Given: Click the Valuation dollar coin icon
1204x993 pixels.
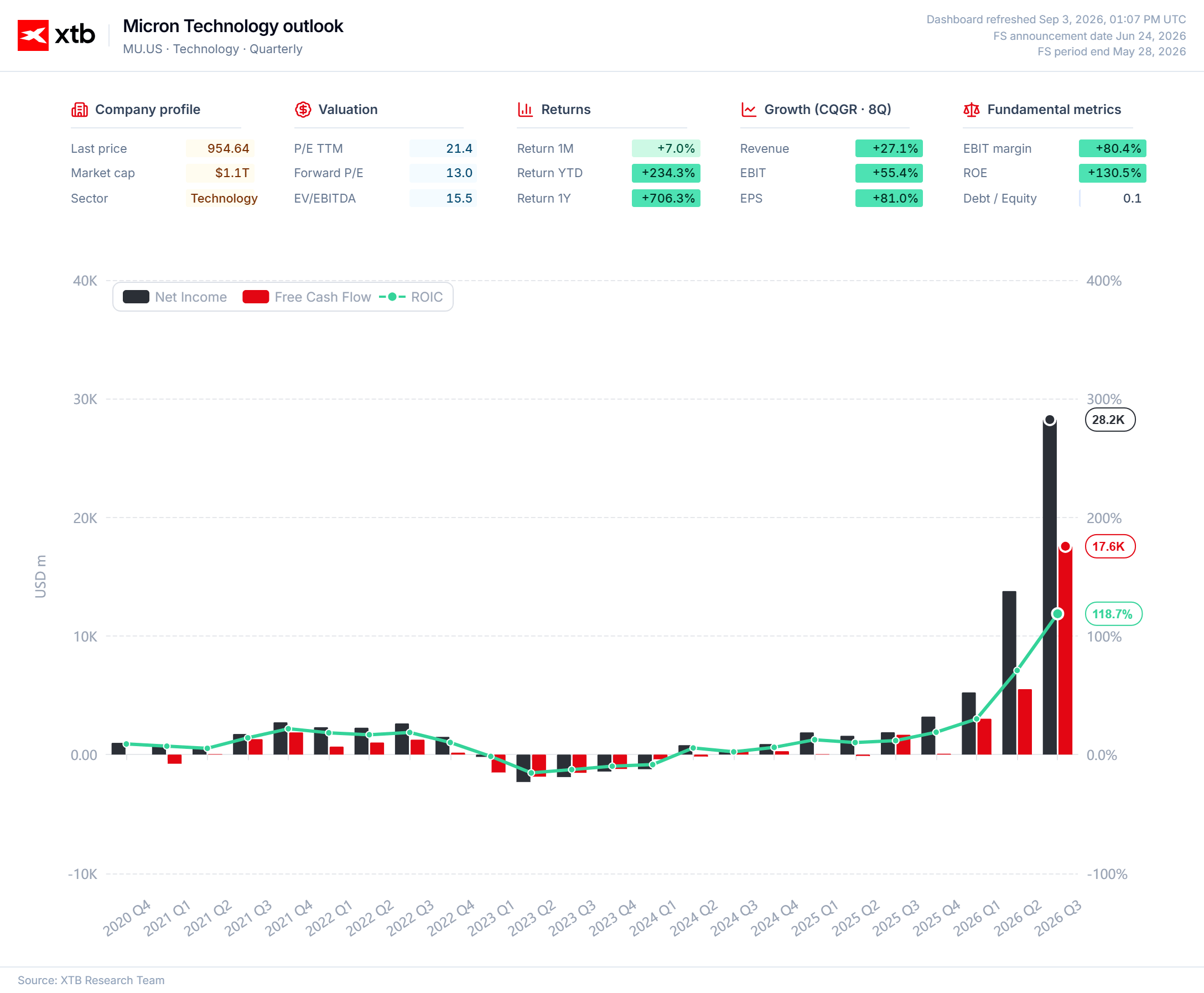Looking at the screenshot, I should [303, 109].
